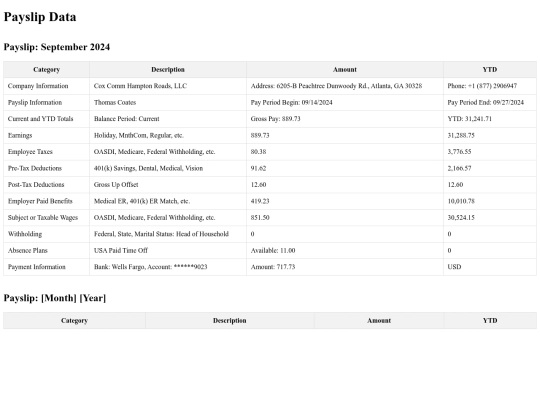Click 'Balance Period: Current' cell
This screenshot has height=405, width=540.
coord(168,119)
